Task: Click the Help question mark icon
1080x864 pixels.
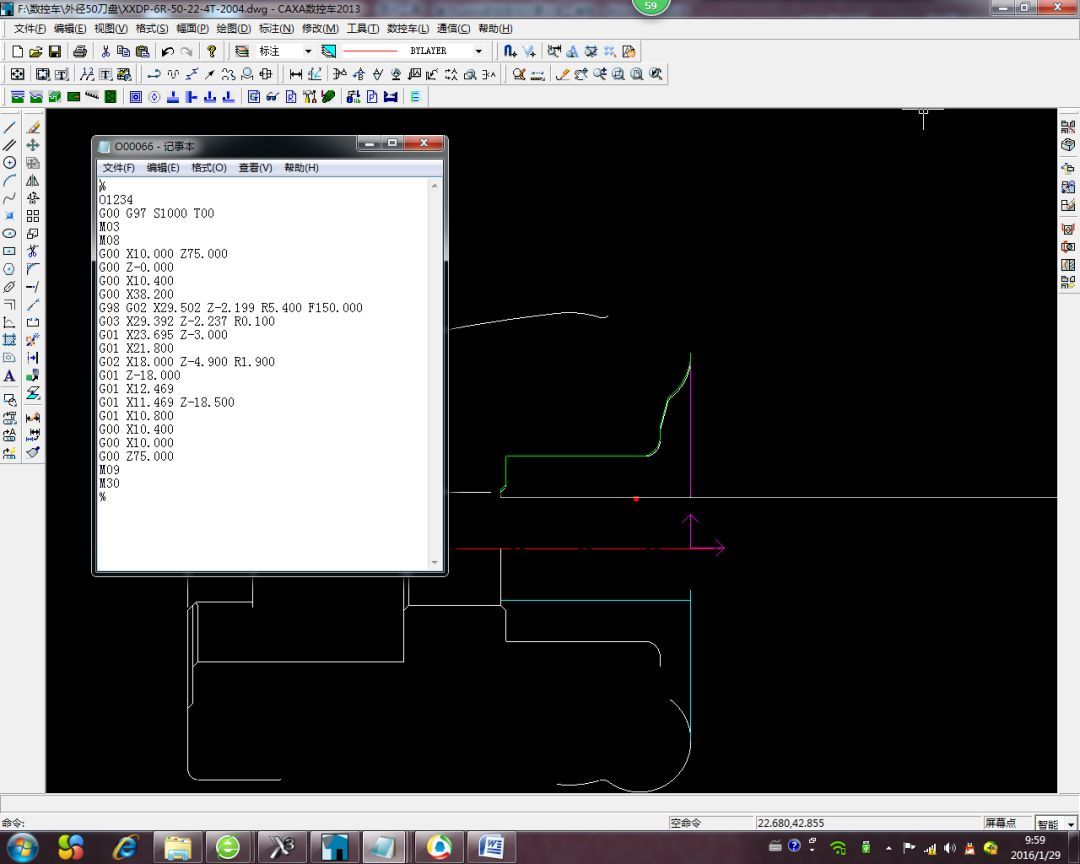Action: pyautogui.click(x=212, y=51)
